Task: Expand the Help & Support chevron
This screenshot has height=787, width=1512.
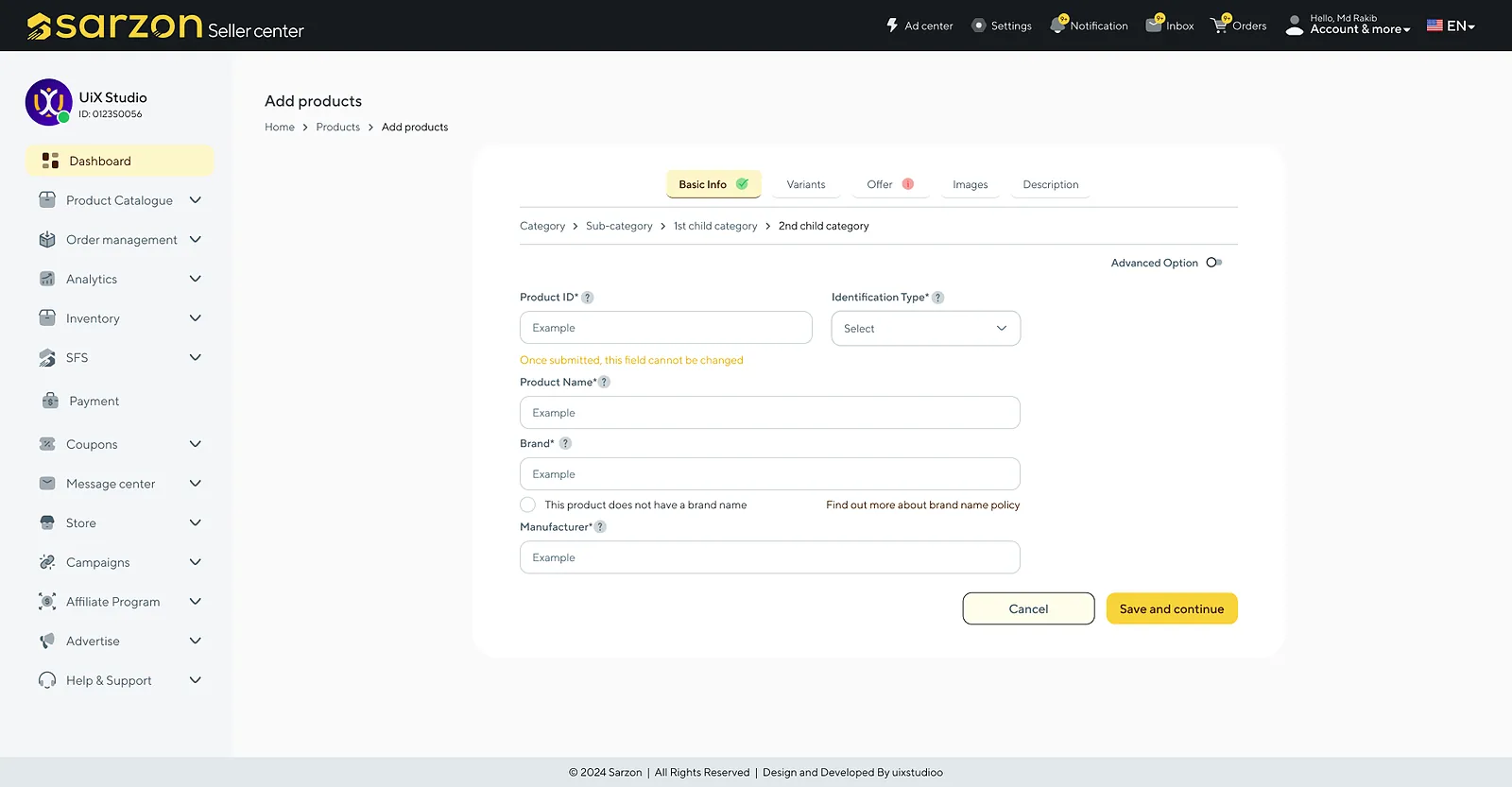Action: pos(196,680)
